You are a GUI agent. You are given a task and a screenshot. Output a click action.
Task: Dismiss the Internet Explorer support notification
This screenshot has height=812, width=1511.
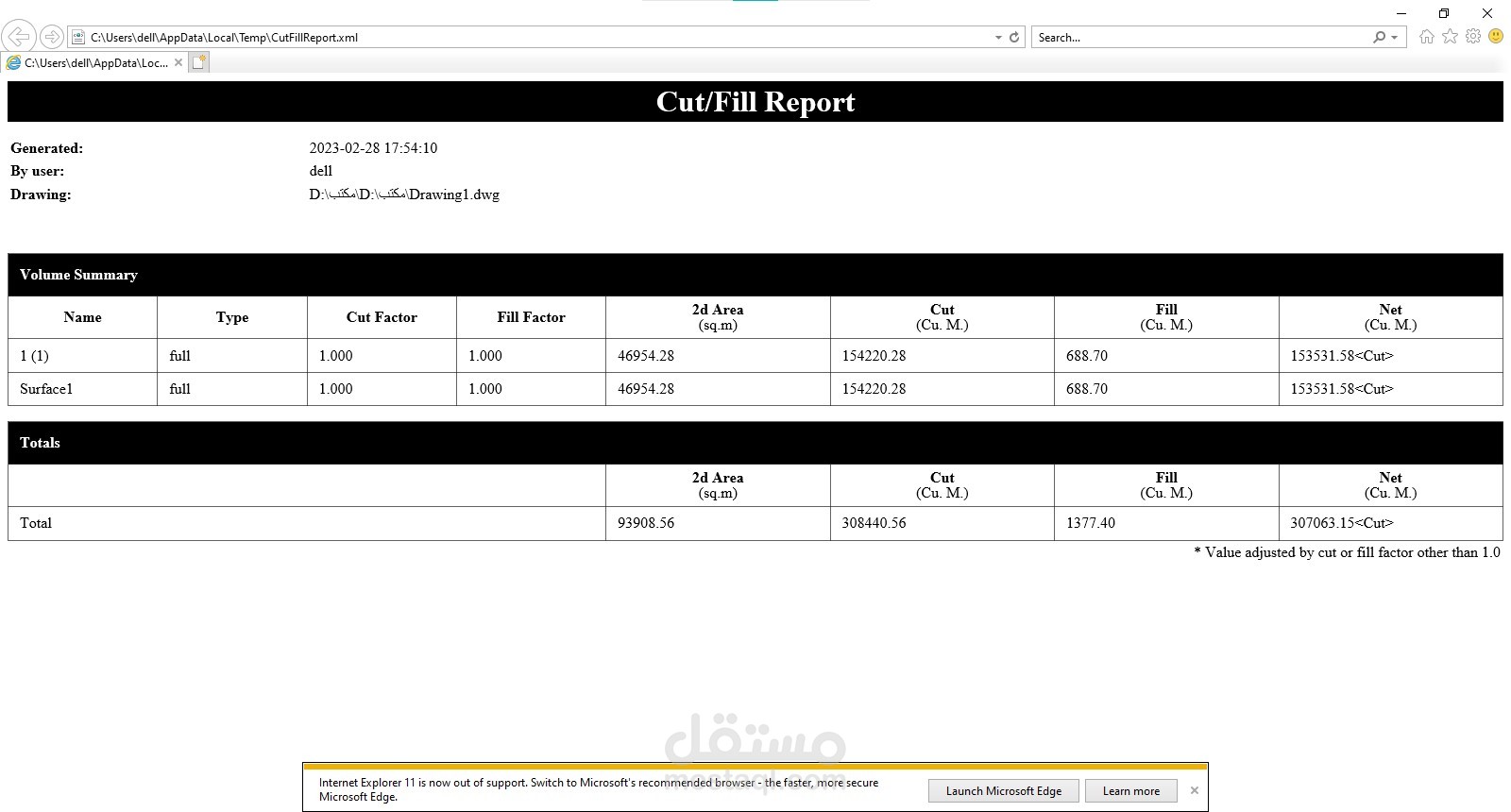click(x=1195, y=790)
